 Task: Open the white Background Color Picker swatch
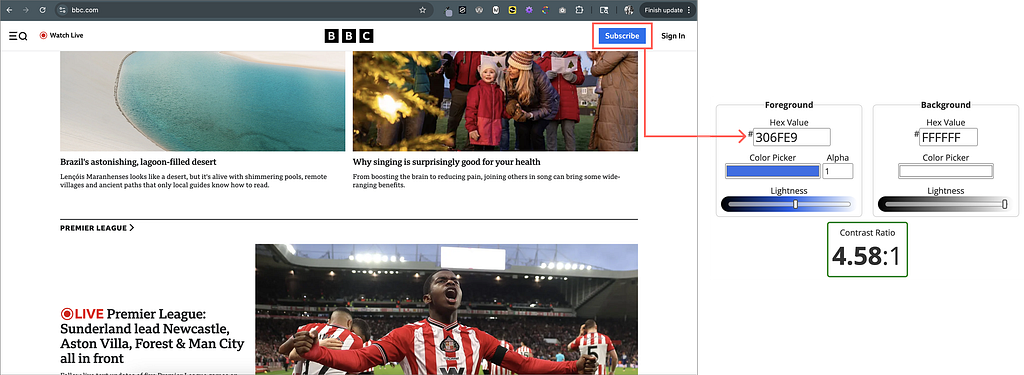point(946,171)
